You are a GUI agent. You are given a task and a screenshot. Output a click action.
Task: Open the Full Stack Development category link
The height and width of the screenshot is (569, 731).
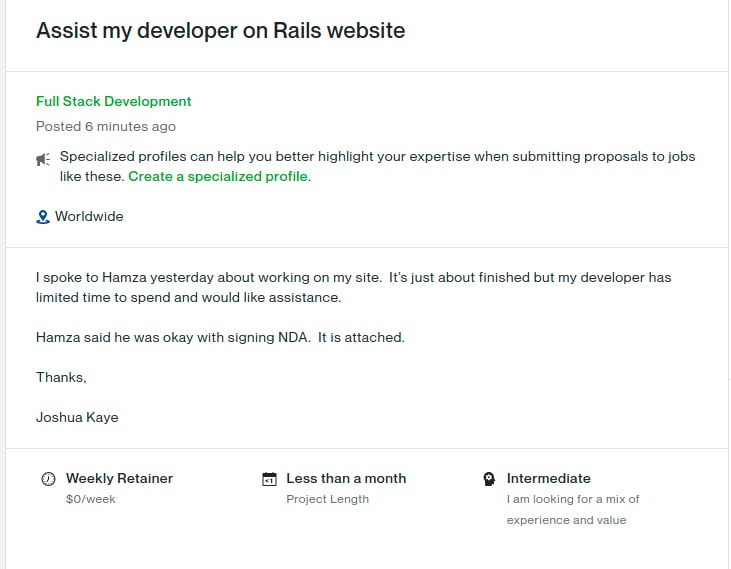(x=113, y=101)
